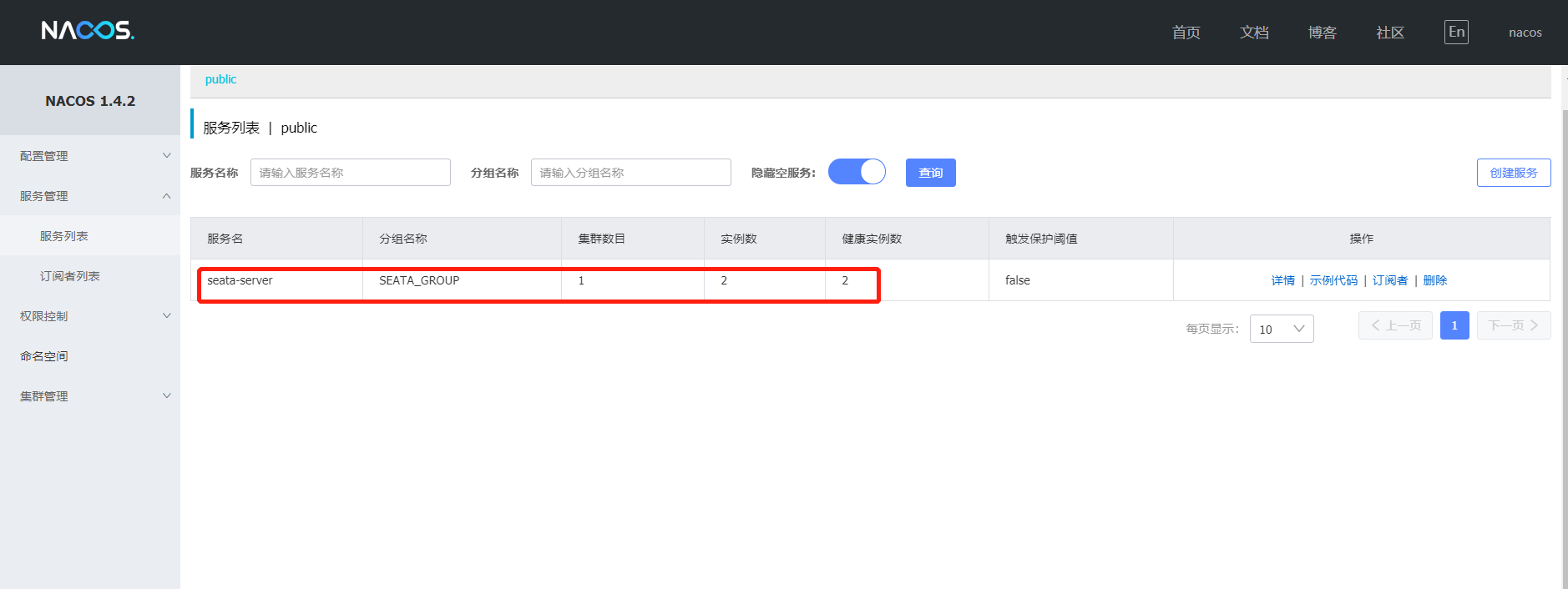Open 命名空间 in the sidebar
The image size is (1568, 589).
[x=90, y=356]
